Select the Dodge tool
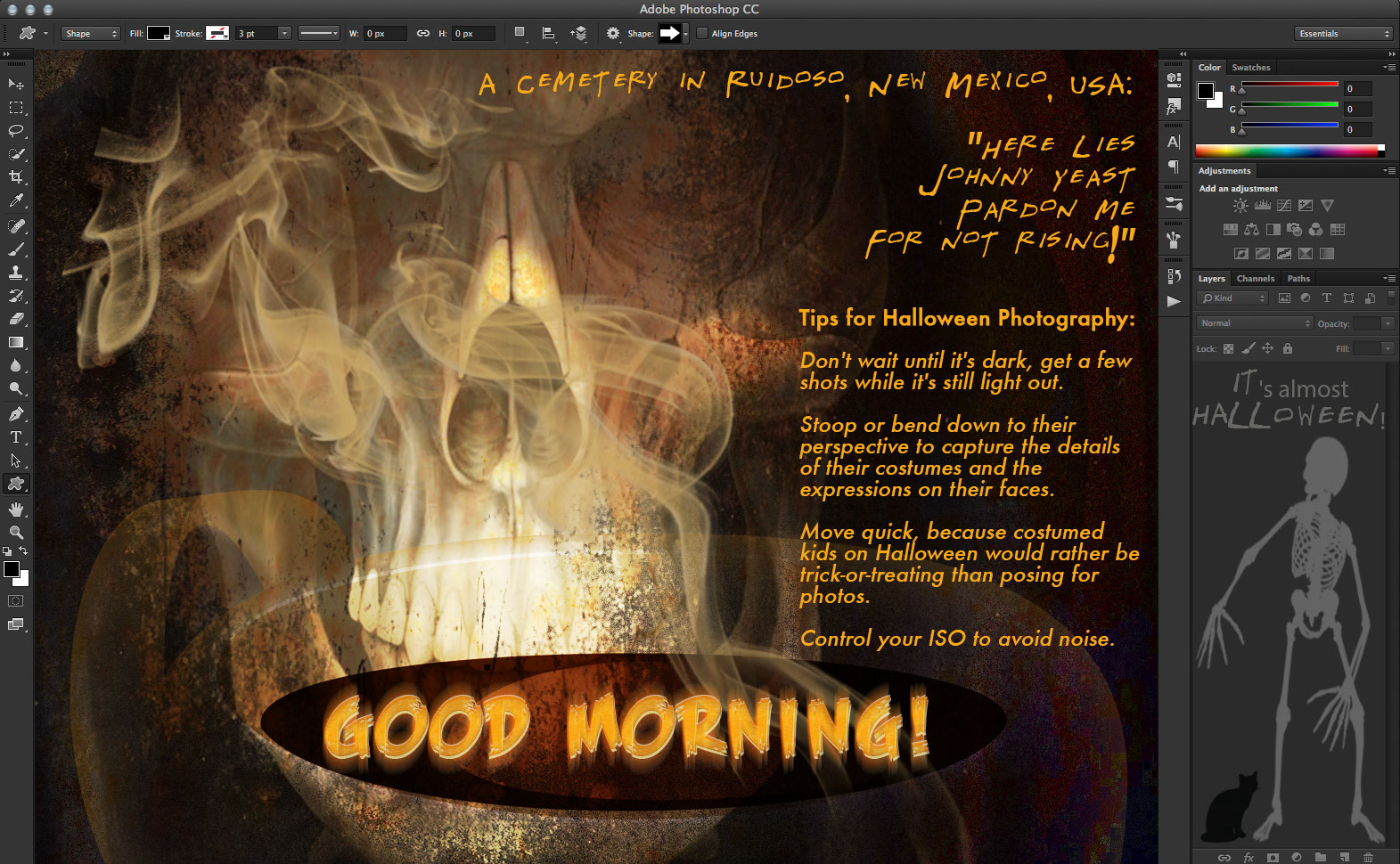This screenshot has height=864, width=1400. coord(16,388)
